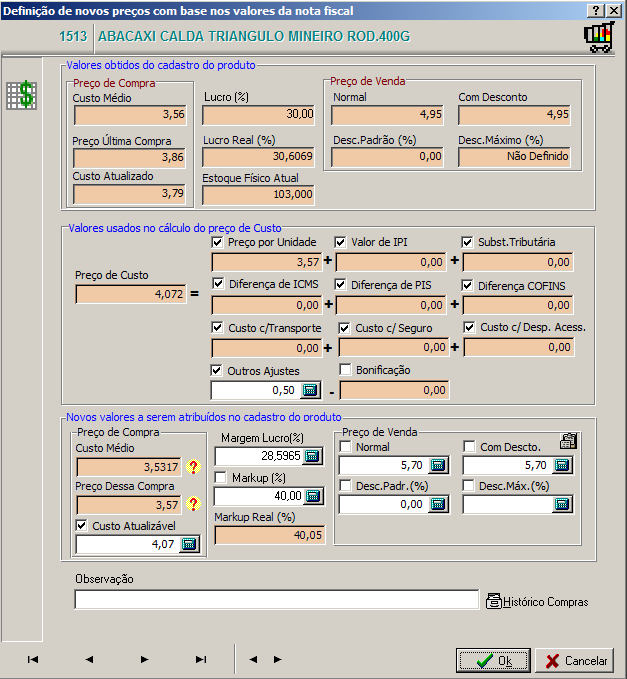Check the Desc.Máx.(%) checkbox
The image size is (627, 679).
pyautogui.click(x=469, y=485)
